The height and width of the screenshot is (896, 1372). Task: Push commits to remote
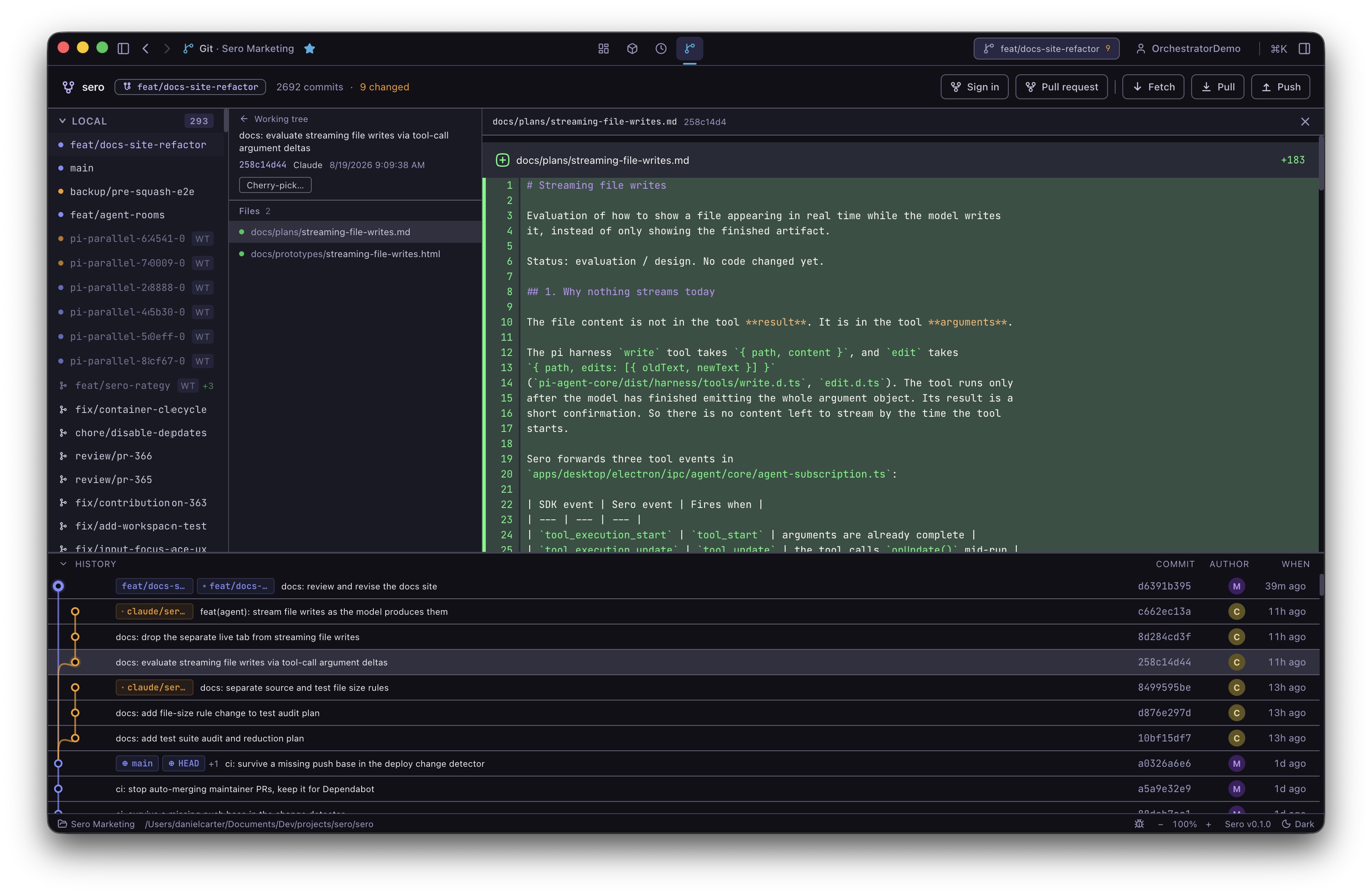coord(1280,87)
